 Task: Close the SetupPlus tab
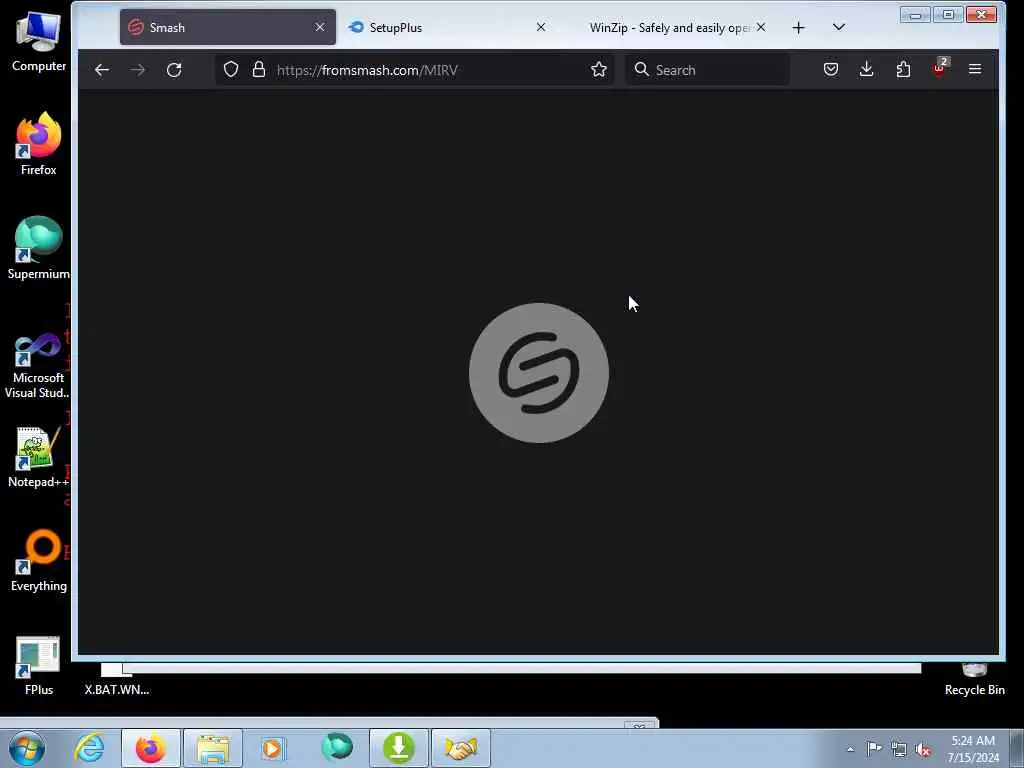(x=541, y=27)
